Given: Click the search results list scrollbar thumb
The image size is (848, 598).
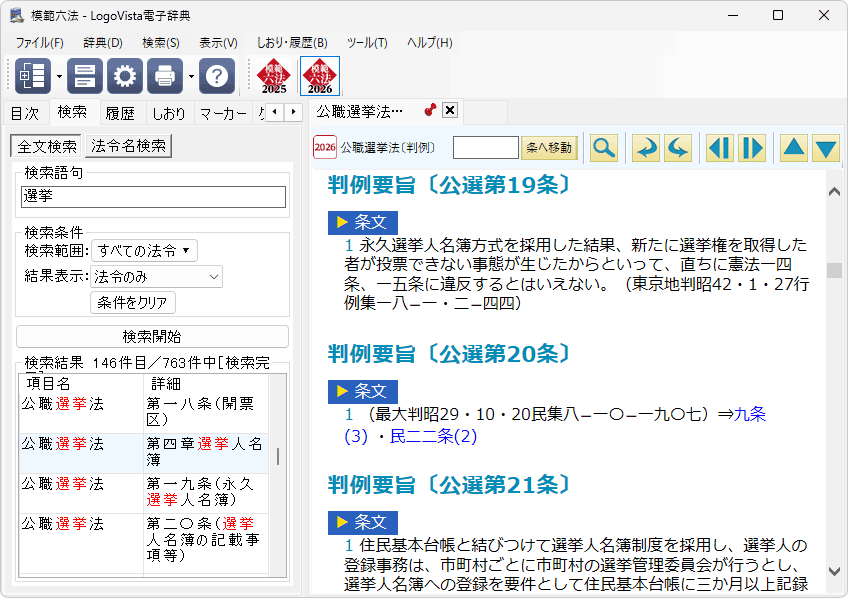Looking at the screenshot, I should coord(277,456).
